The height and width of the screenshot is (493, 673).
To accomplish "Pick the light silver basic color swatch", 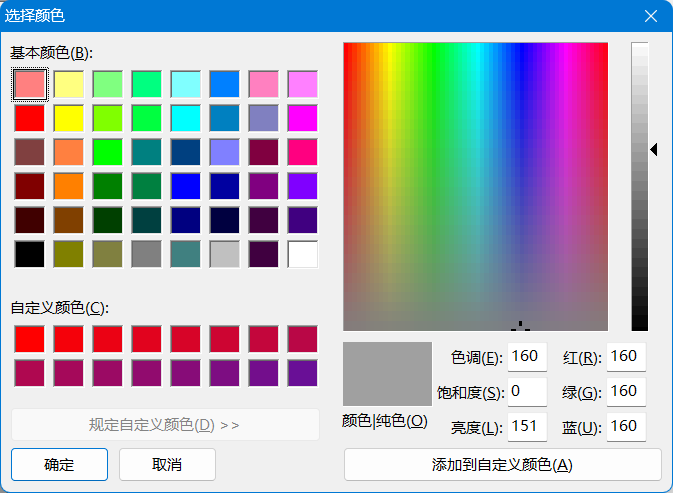I will pyautogui.click(x=225, y=254).
